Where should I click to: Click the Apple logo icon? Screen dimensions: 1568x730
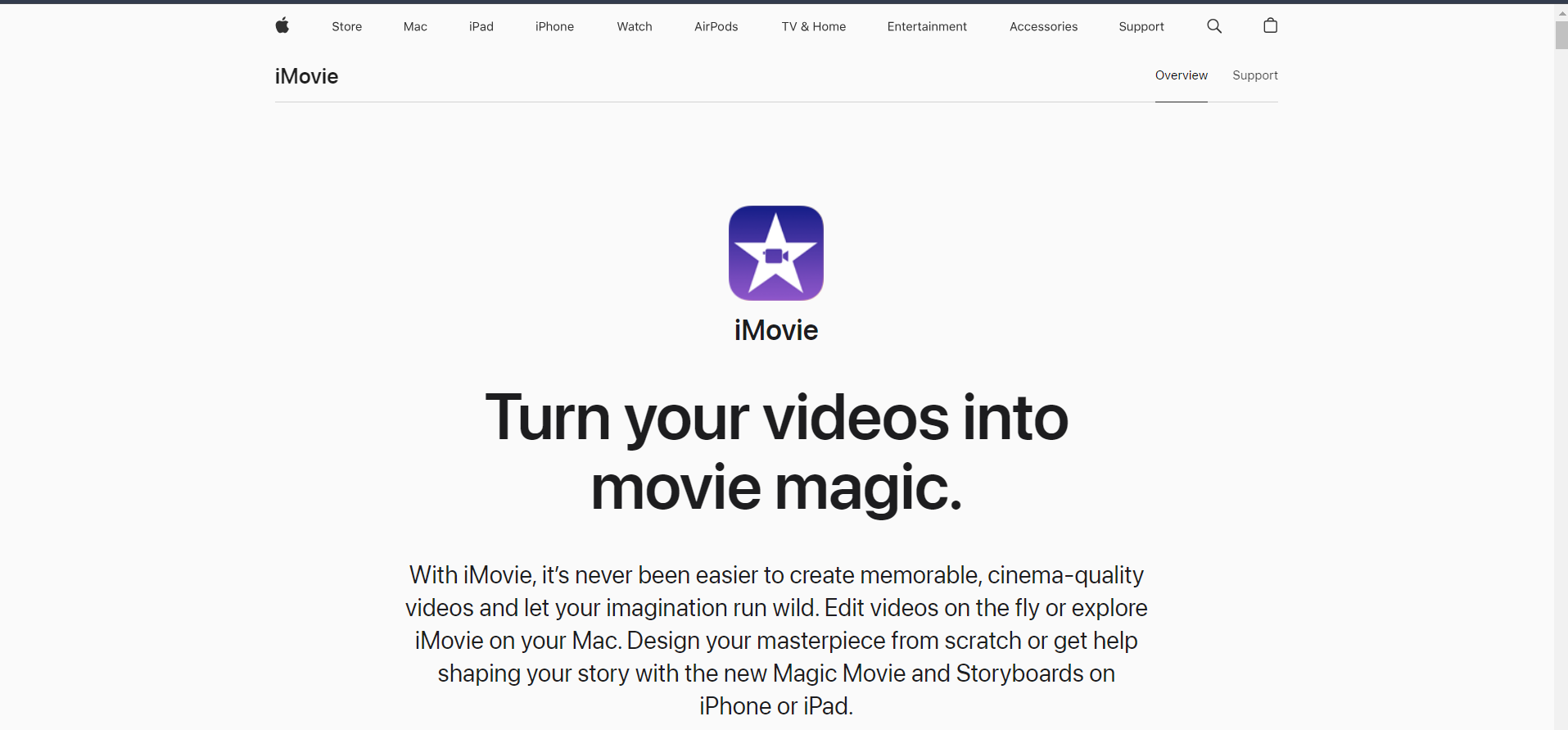pos(282,26)
